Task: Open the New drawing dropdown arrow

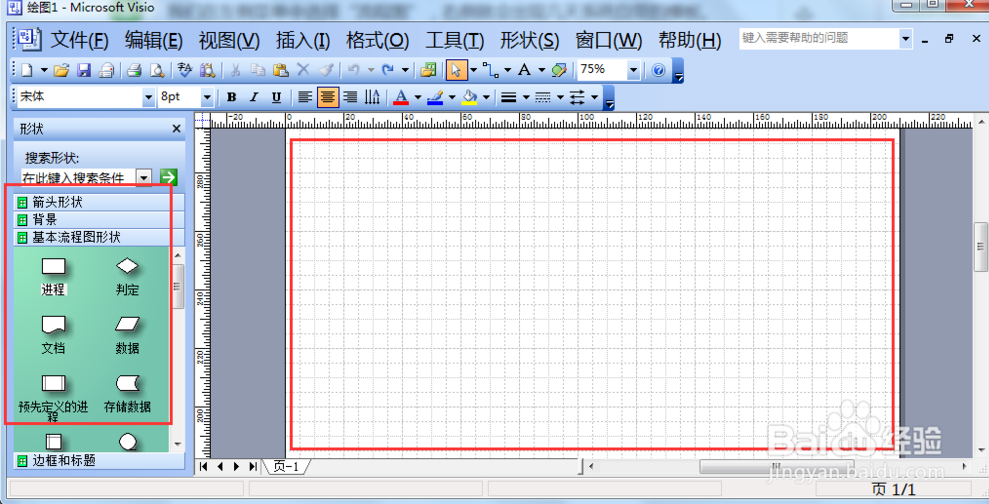Action: click(x=44, y=70)
